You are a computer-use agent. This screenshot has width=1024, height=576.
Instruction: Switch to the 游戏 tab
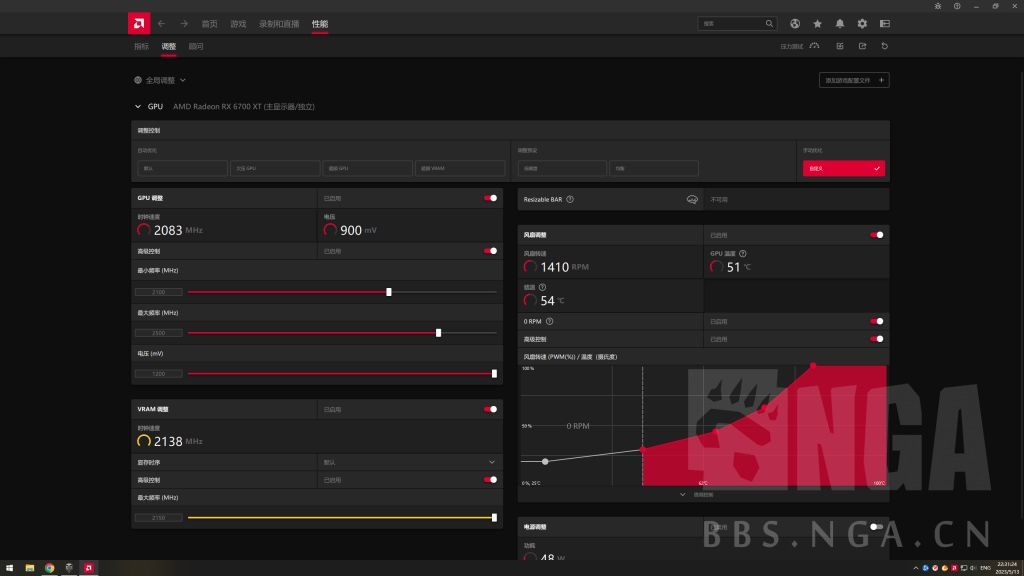(x=238, y=23)
